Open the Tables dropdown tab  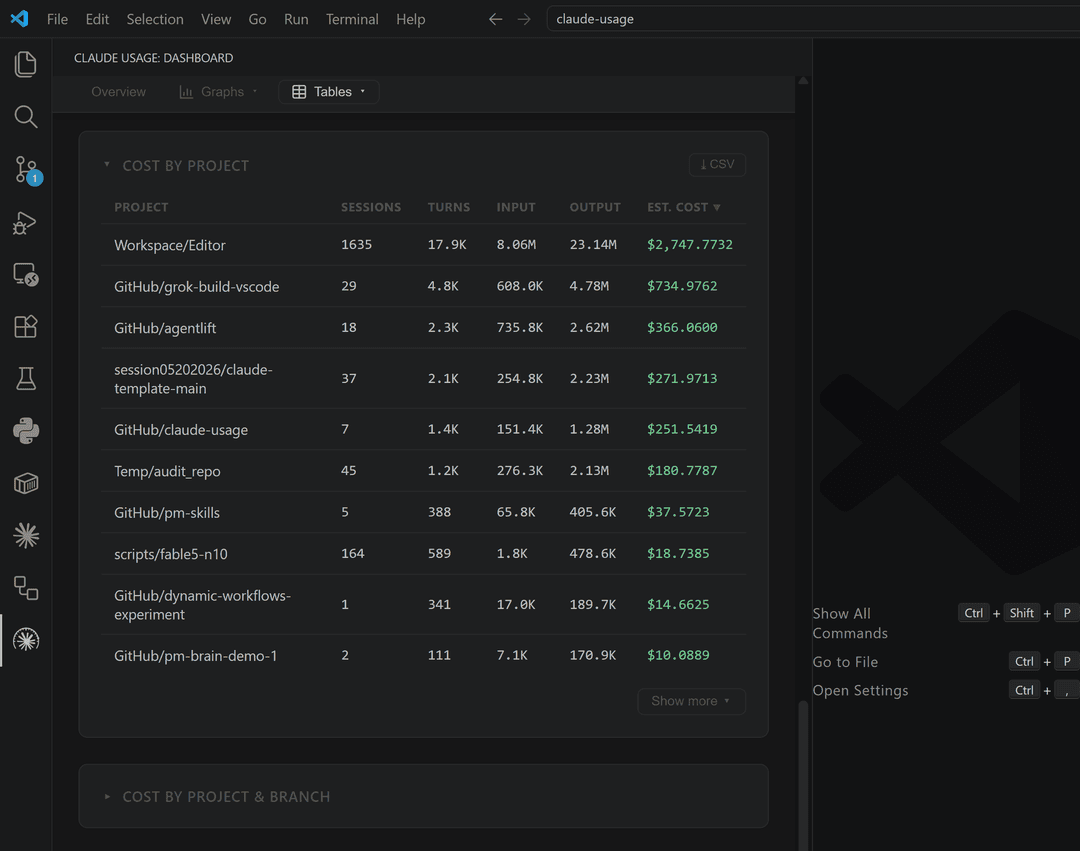pos(329,92)
